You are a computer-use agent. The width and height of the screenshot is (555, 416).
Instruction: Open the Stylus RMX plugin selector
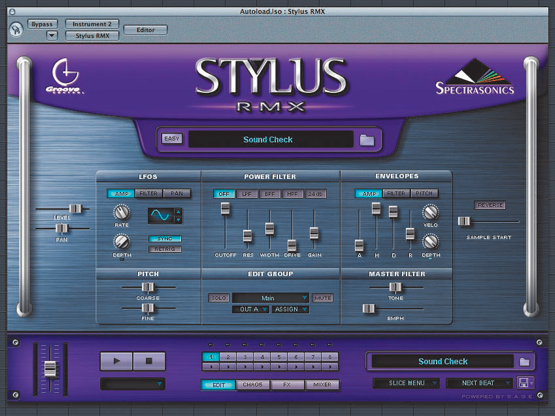coord(92,36)
